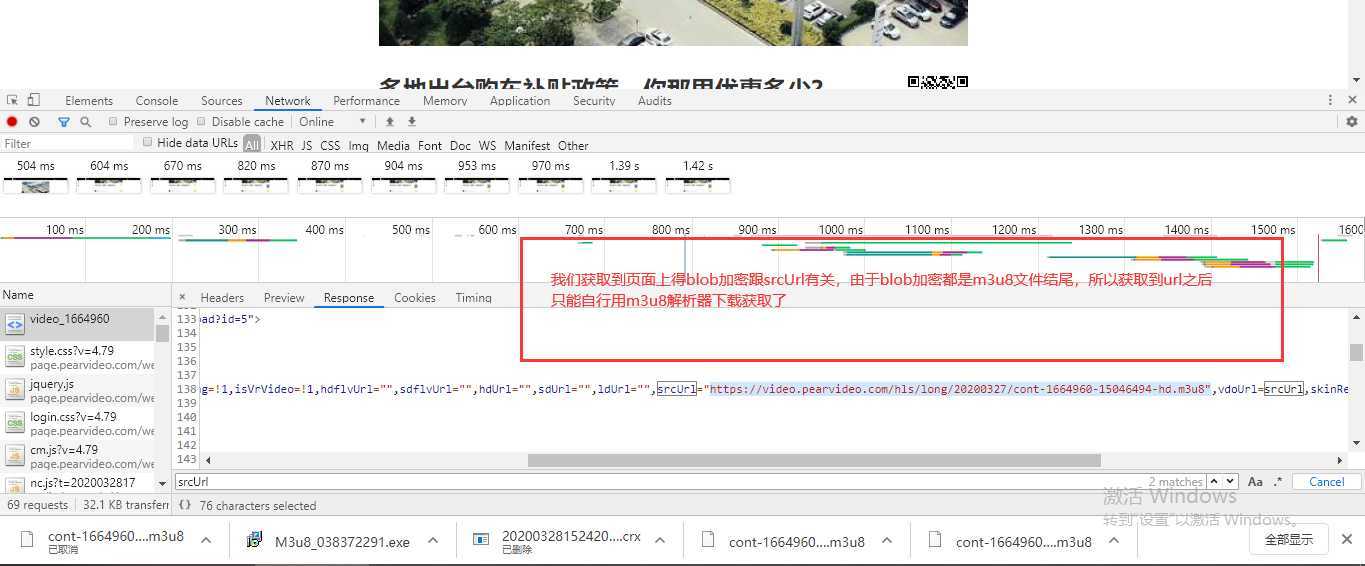Open DevTools more options menu

pyautogui.click(x=1330, y=100)
